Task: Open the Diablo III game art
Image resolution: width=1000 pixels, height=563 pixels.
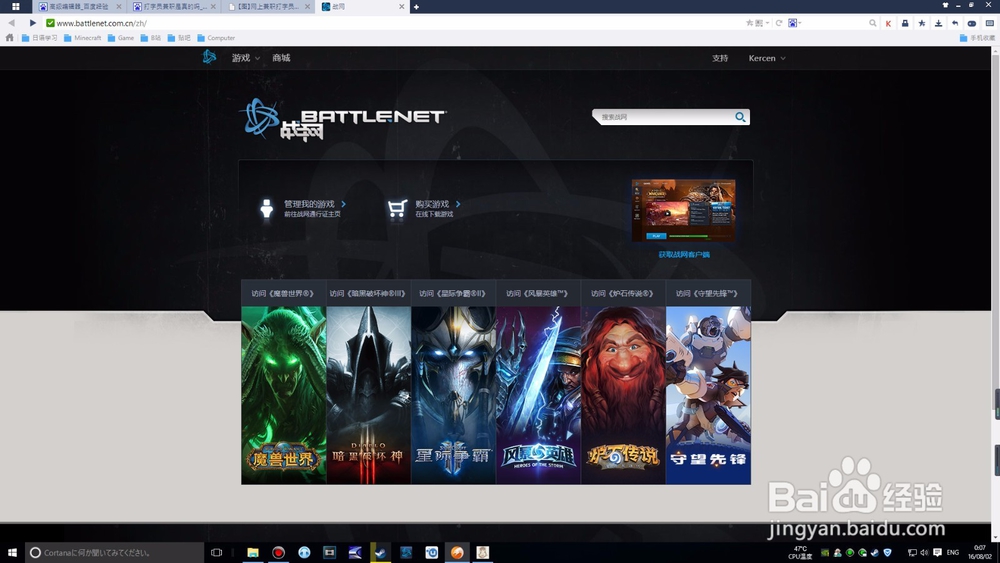Action: point(368,395)
